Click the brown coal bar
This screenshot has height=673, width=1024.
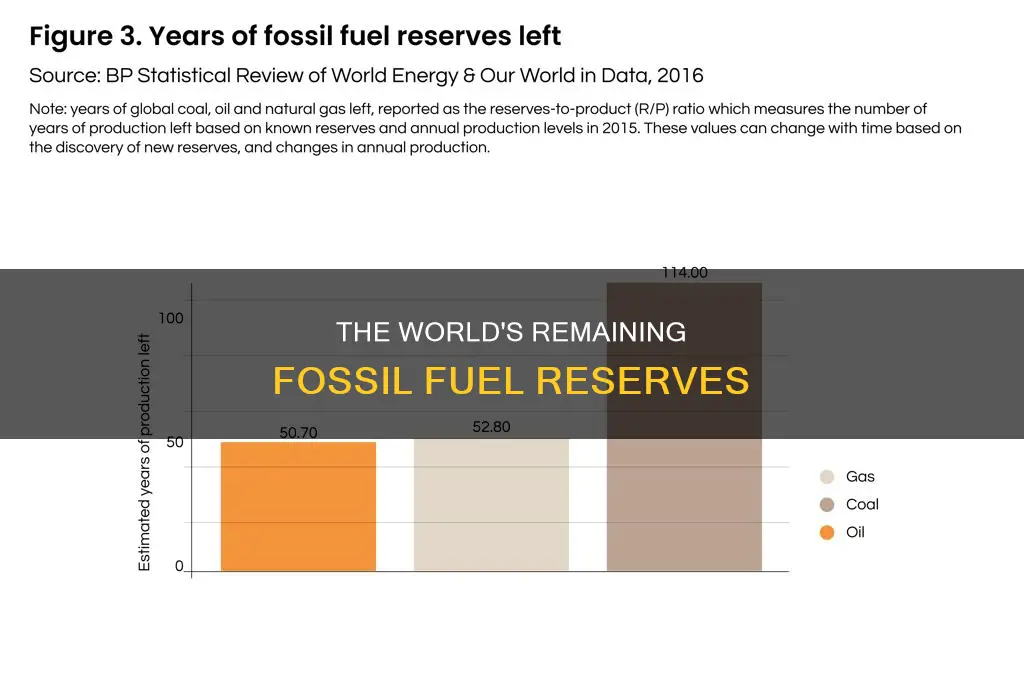pyautogui.click(x=684, y=427)
